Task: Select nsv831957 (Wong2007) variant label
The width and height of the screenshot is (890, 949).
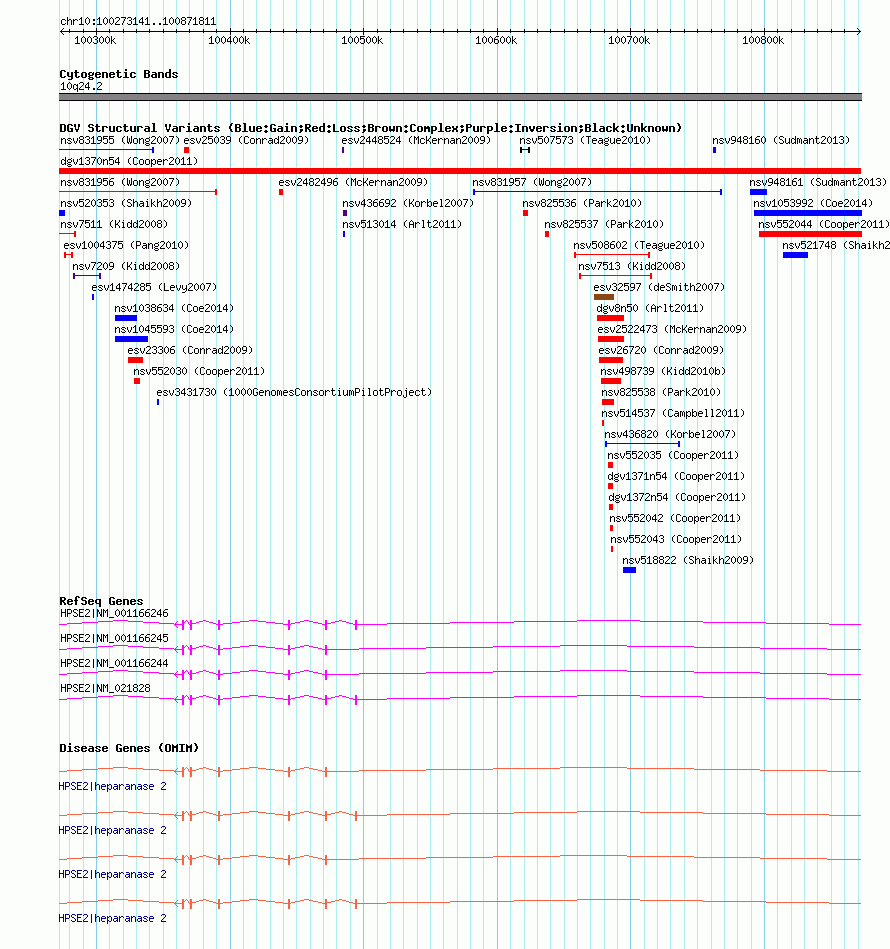Action: pyautogui.click(x=532, y=182)
